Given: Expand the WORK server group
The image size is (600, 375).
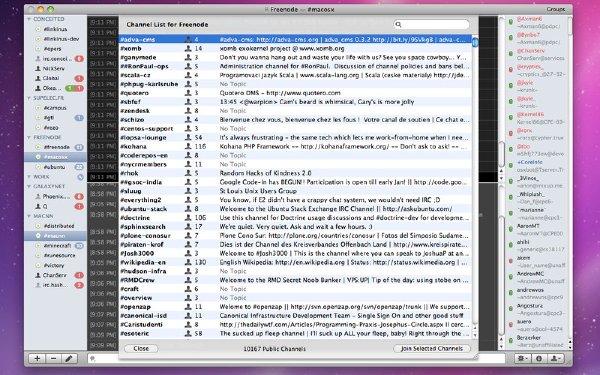Looking at the screenshot, I should tap(29, 177).
